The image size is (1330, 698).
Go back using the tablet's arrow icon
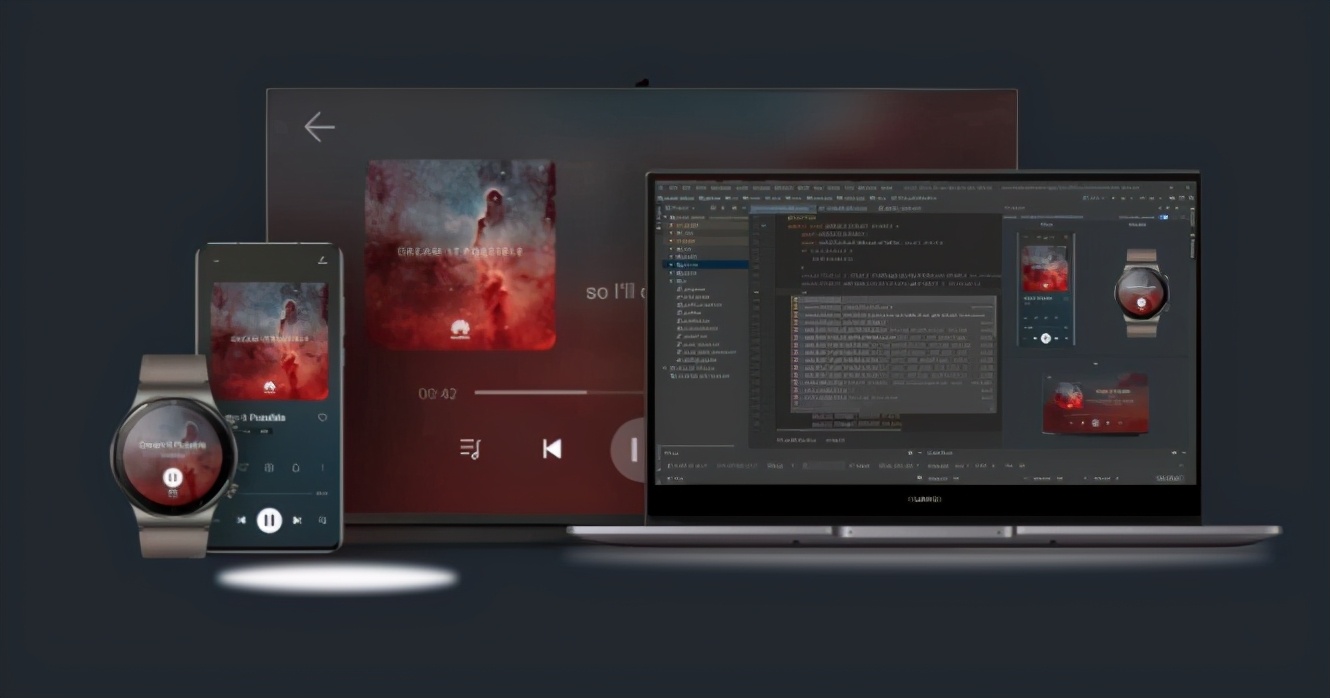coord(319,127)
